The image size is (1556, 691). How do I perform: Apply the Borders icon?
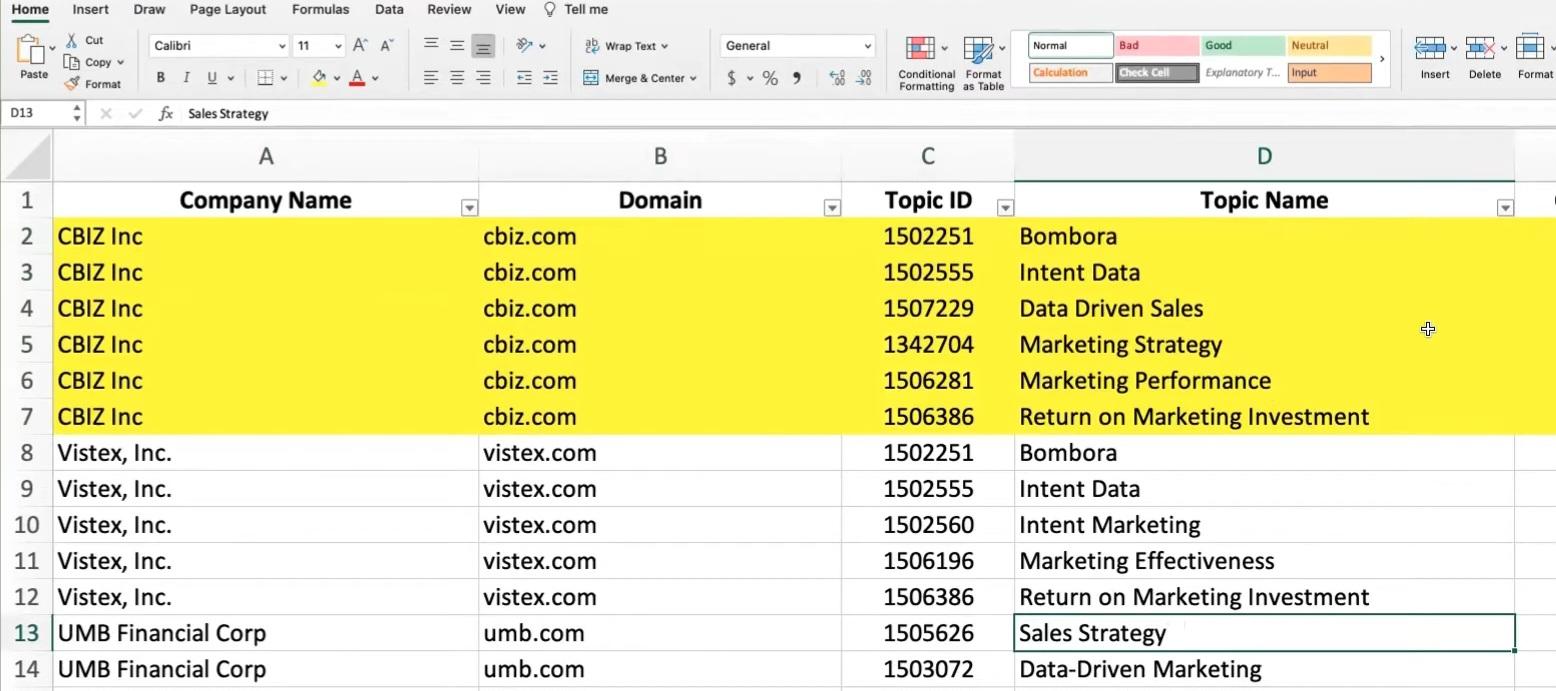265,78
